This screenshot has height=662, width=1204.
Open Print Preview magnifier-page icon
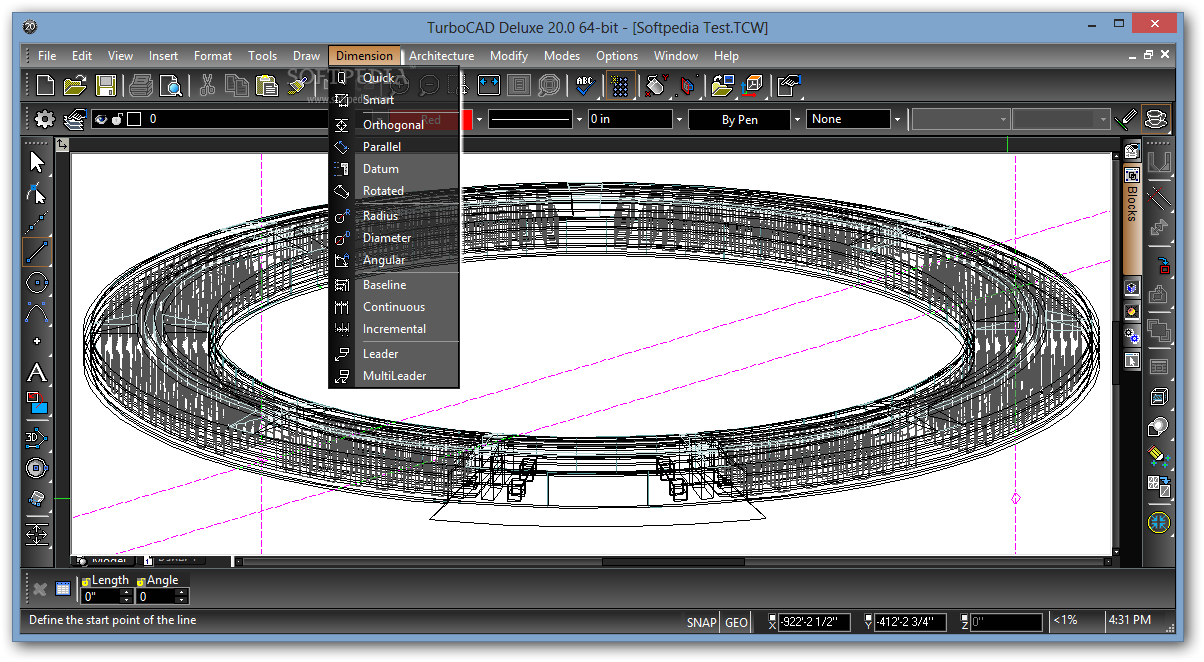click(170, 86)
